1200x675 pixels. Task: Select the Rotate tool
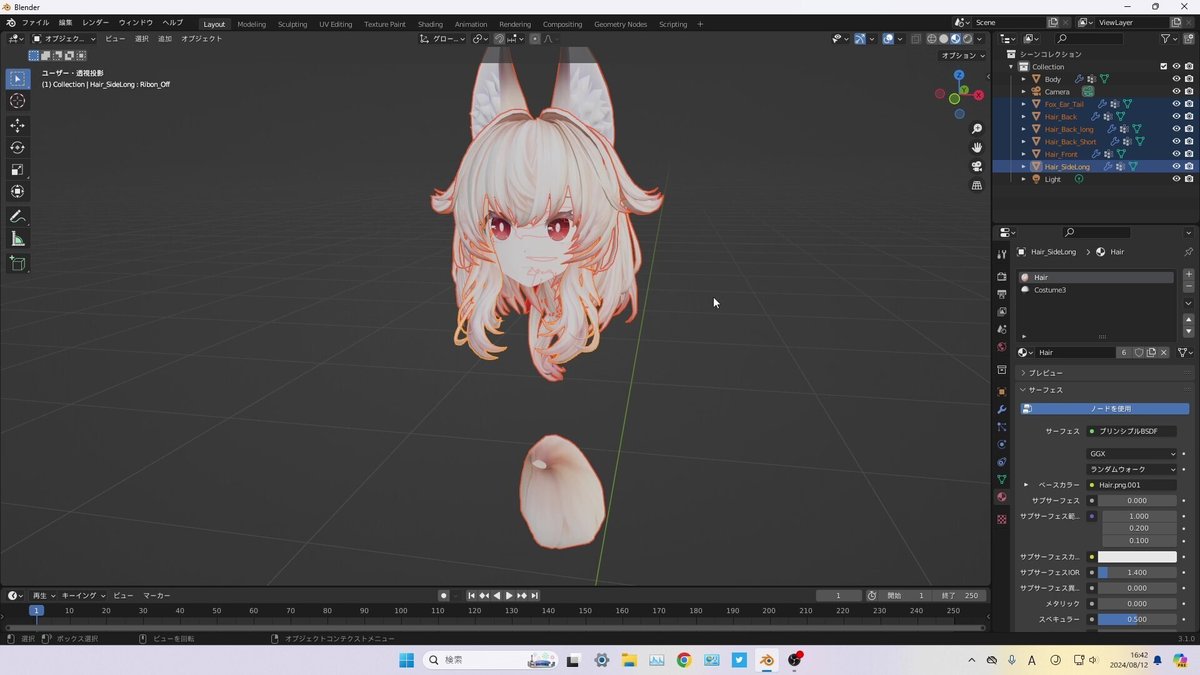tap(17, 147)
